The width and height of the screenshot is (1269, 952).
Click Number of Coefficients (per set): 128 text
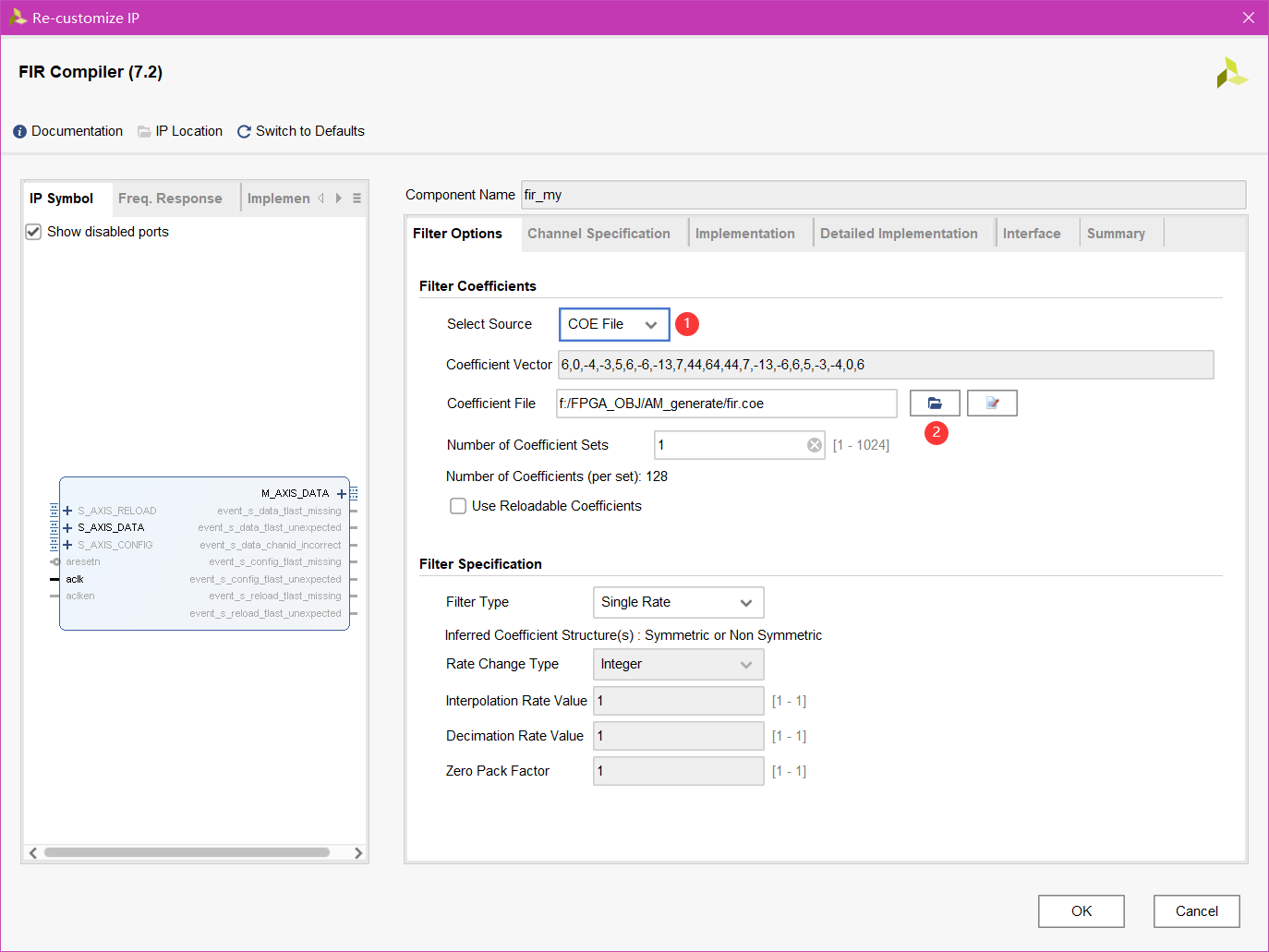click(x=557, y=476)
